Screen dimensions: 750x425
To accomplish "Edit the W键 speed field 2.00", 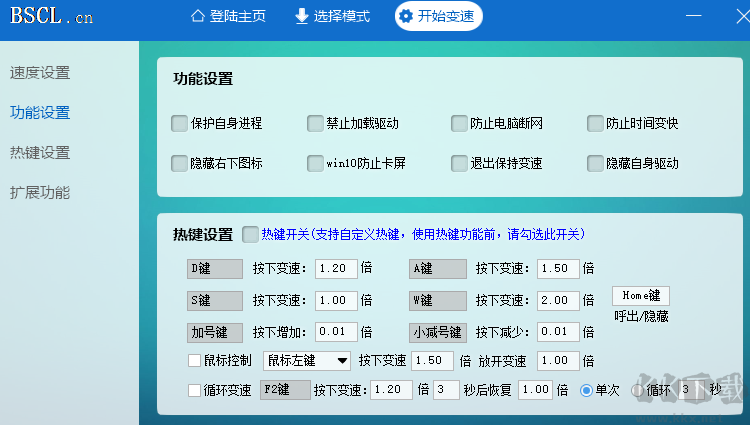I will point(558,301).
